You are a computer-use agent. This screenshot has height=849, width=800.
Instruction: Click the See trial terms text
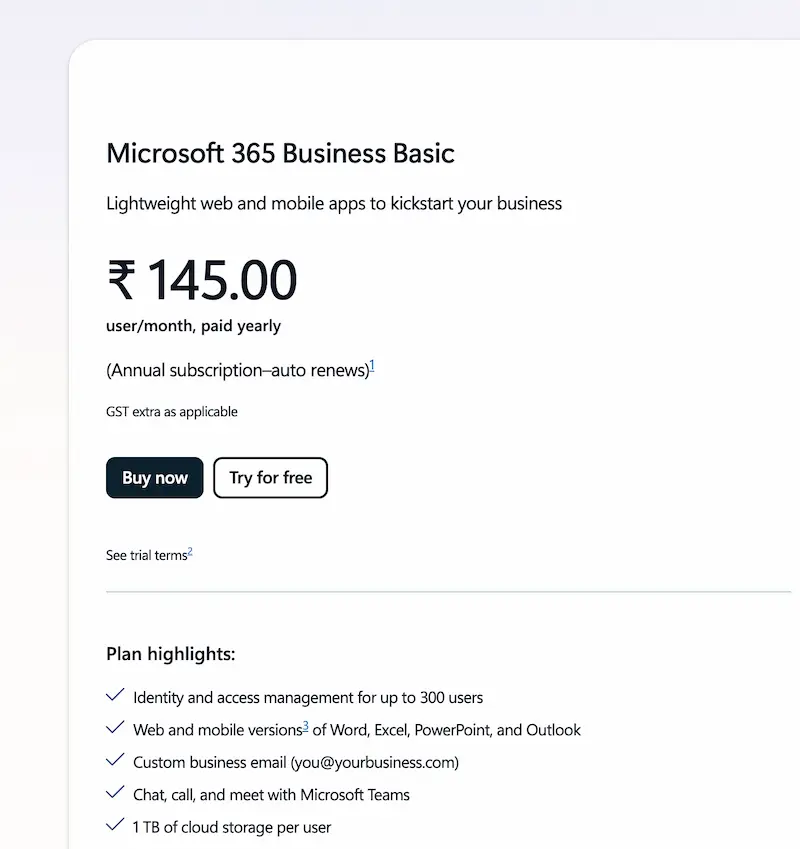click(x=146, y=555)
